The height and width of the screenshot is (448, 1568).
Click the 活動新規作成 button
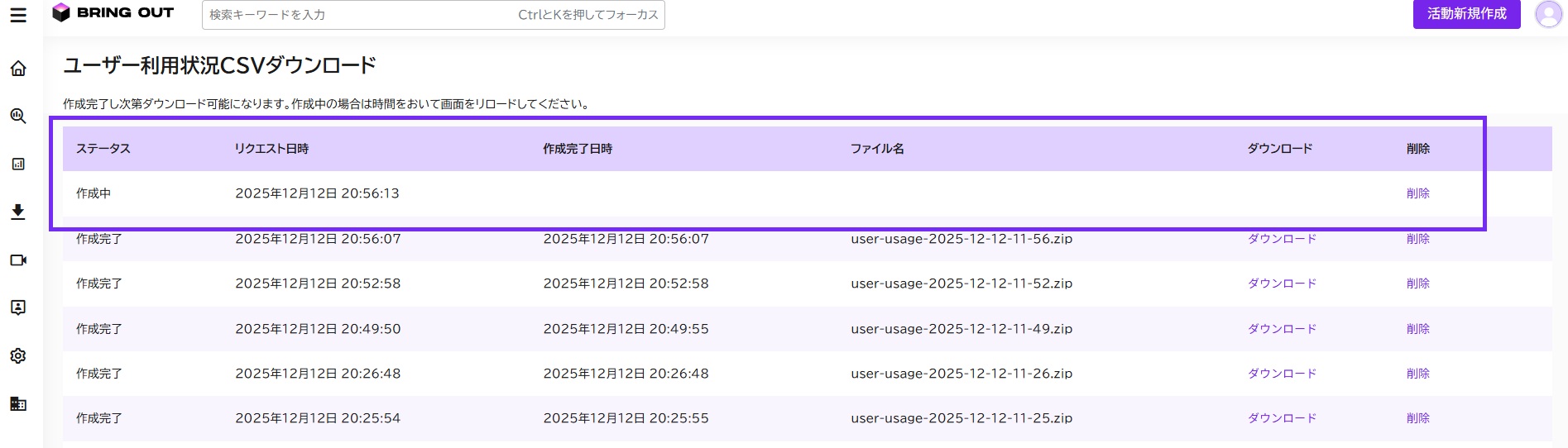coord(1466,14)
